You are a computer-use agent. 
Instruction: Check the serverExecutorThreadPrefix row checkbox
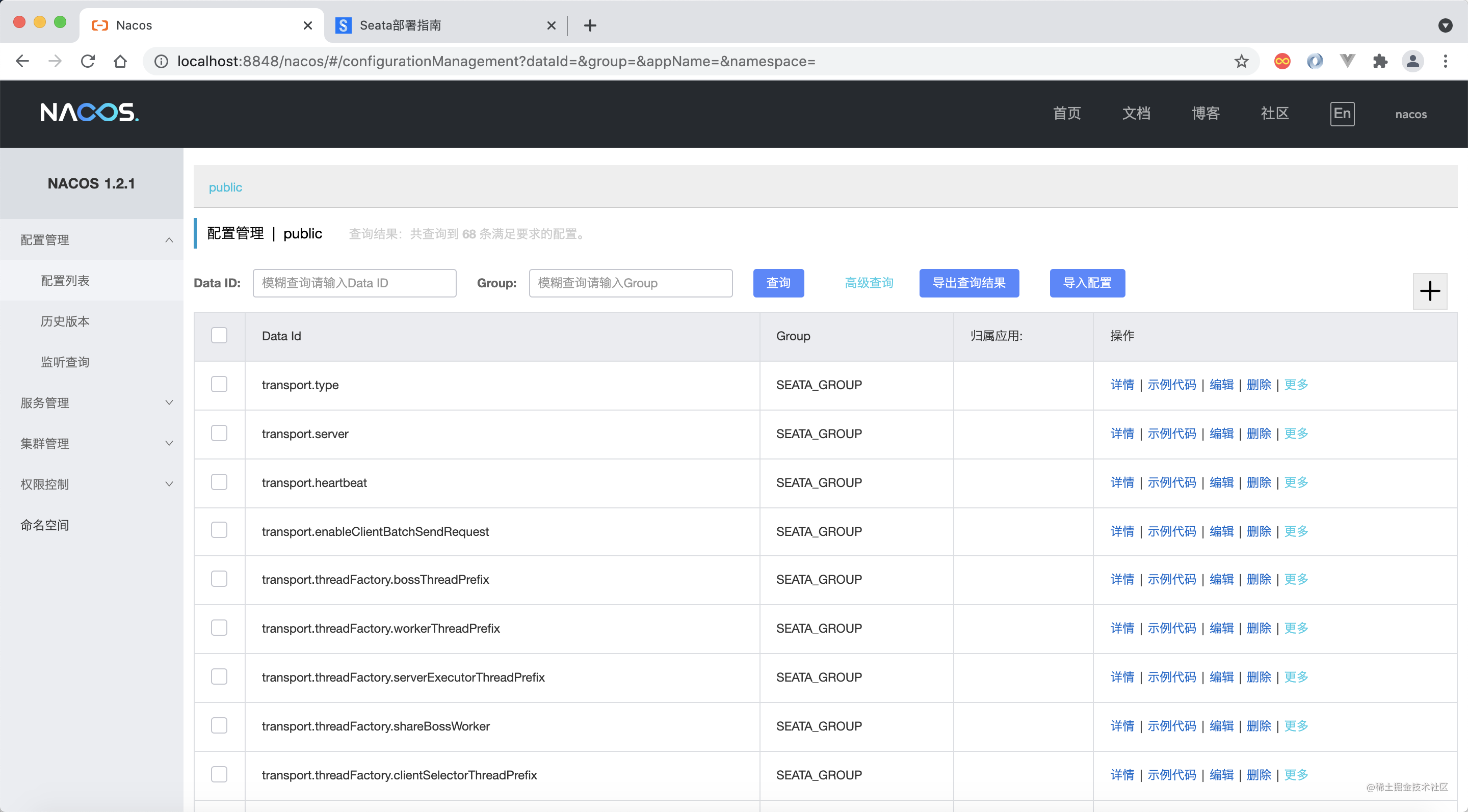point(219,677)
